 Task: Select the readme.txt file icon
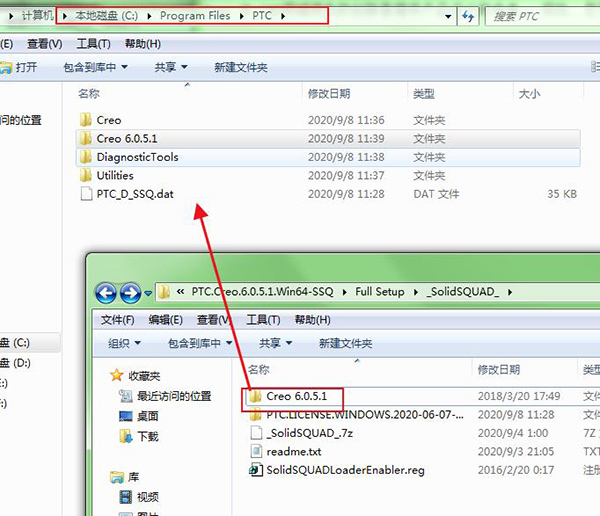click(256, 451)
